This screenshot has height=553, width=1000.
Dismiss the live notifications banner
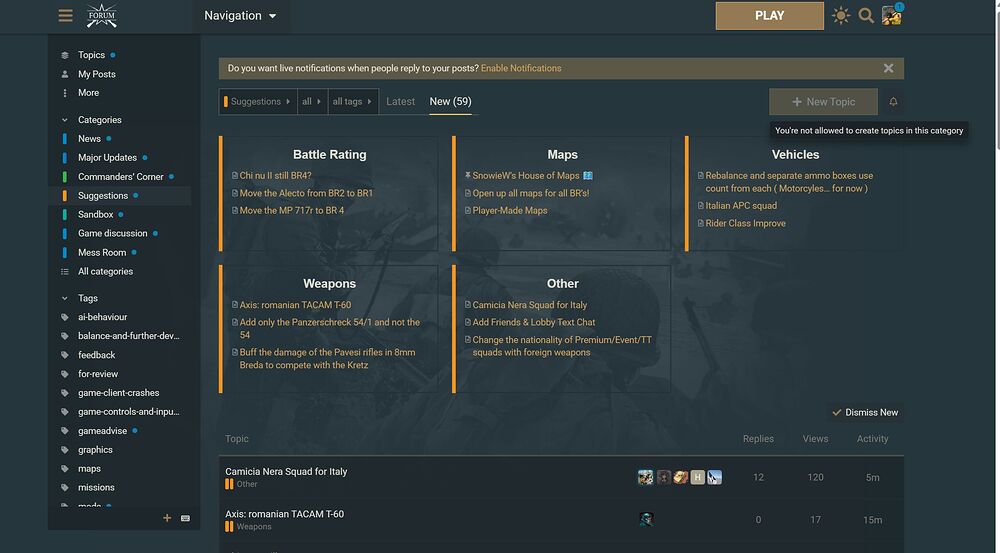pyautogui.click(x=888, y=68)
